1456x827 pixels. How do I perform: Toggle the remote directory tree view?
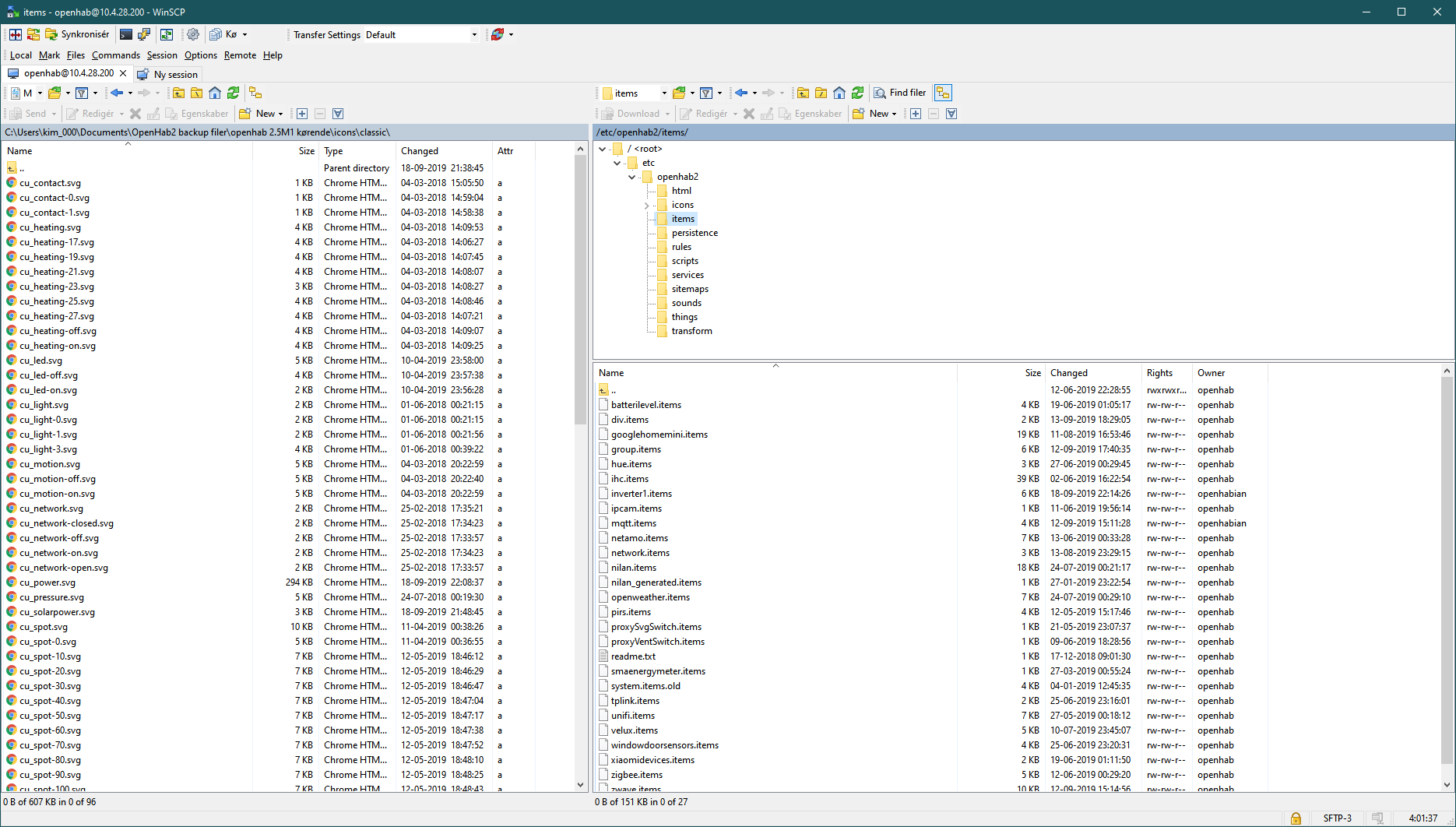click(x=943, y=93)
